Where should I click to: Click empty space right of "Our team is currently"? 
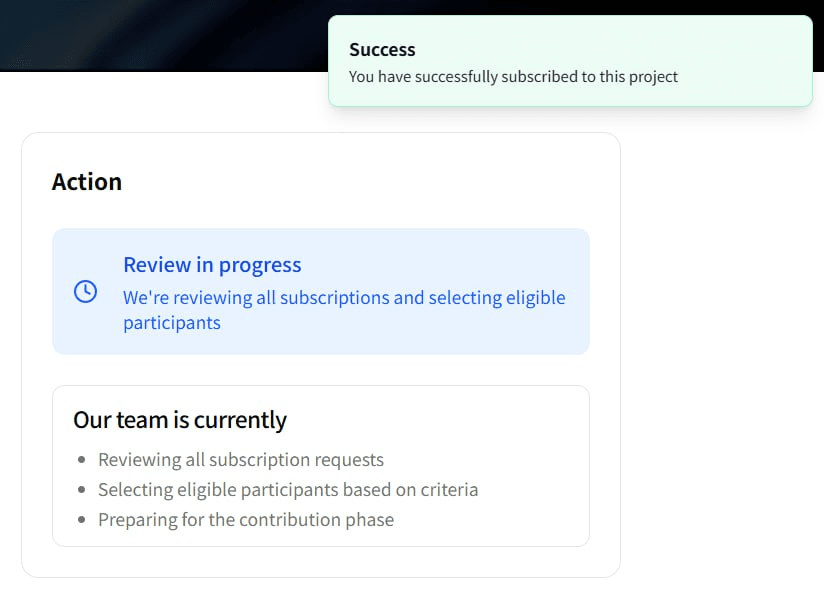(440, 420)
